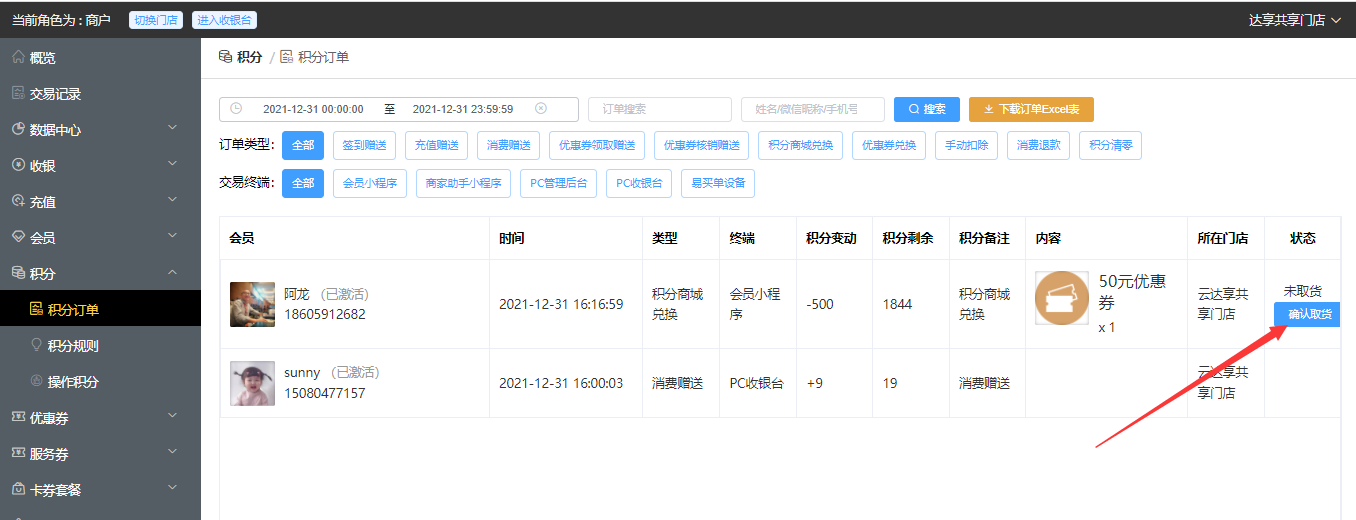Screen dimensions: 1356x520
Task: Click the clock icon in date range field
Action: click(236, 109)
